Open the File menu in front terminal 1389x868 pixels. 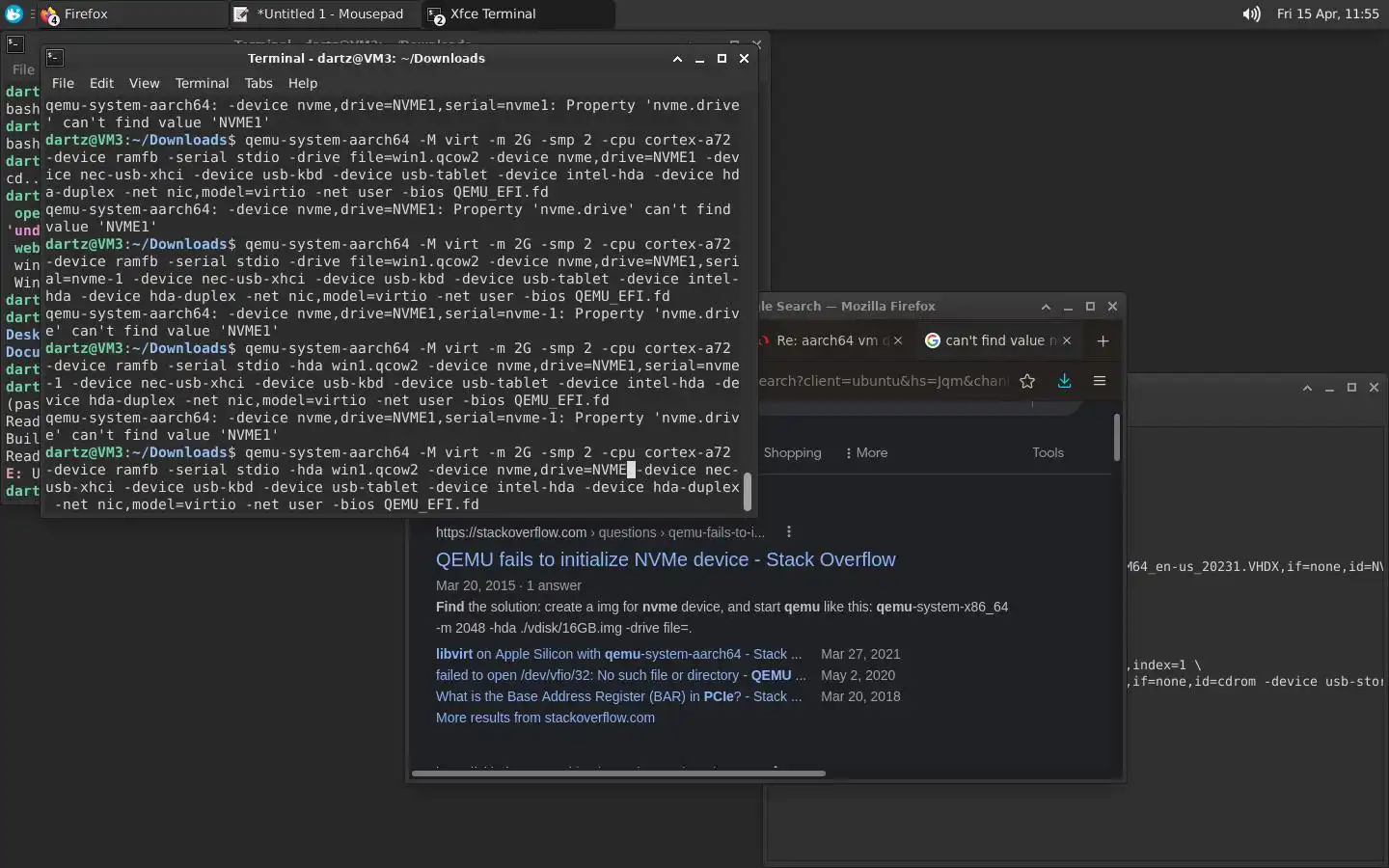pyautogui.click(x=63, y=83)
